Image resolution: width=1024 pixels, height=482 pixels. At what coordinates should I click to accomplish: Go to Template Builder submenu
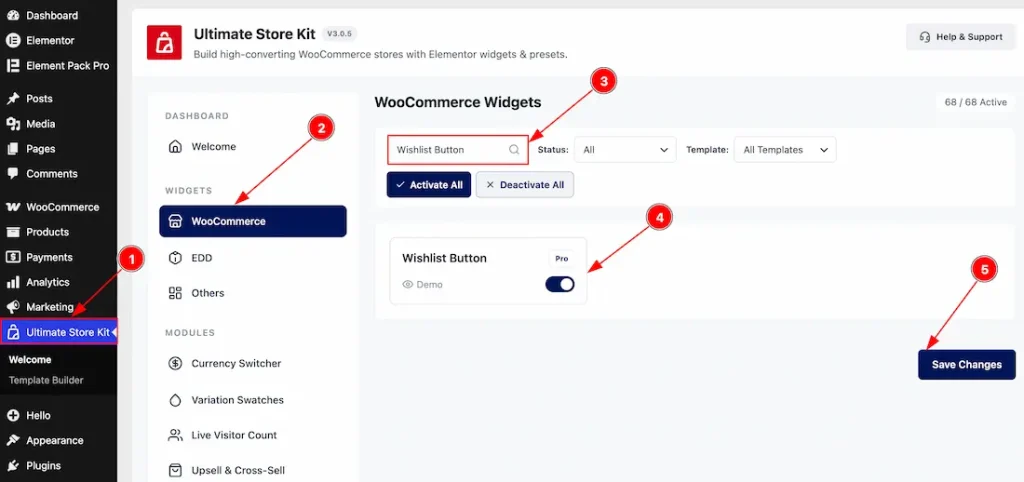[46, 380]
